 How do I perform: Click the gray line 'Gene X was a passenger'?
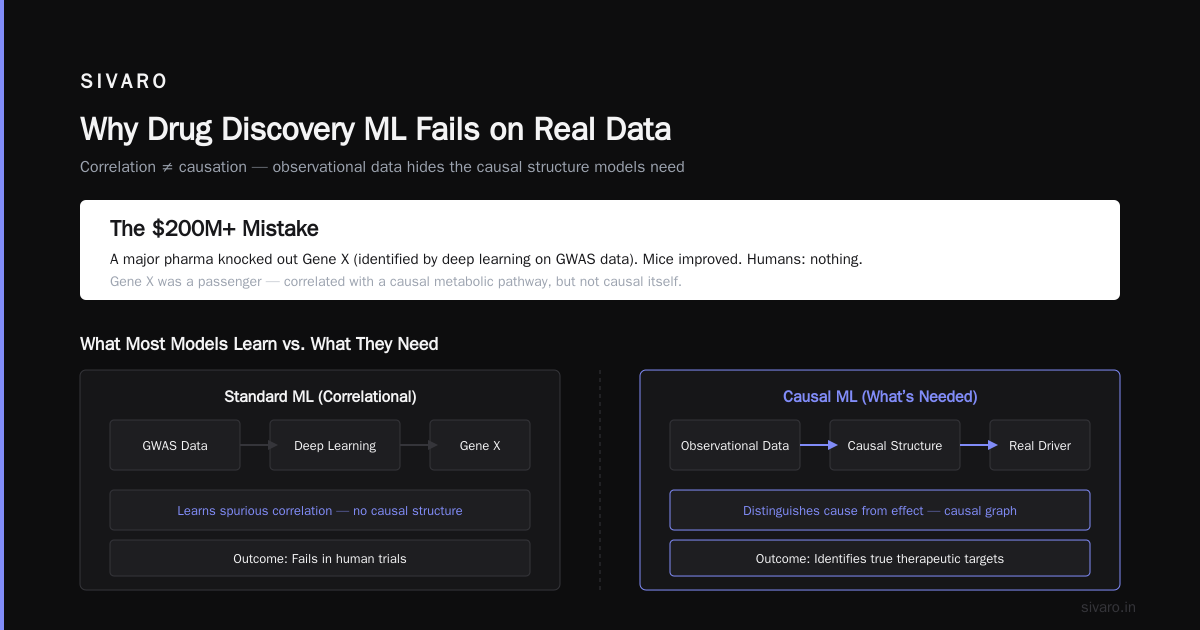pos(396,281)
